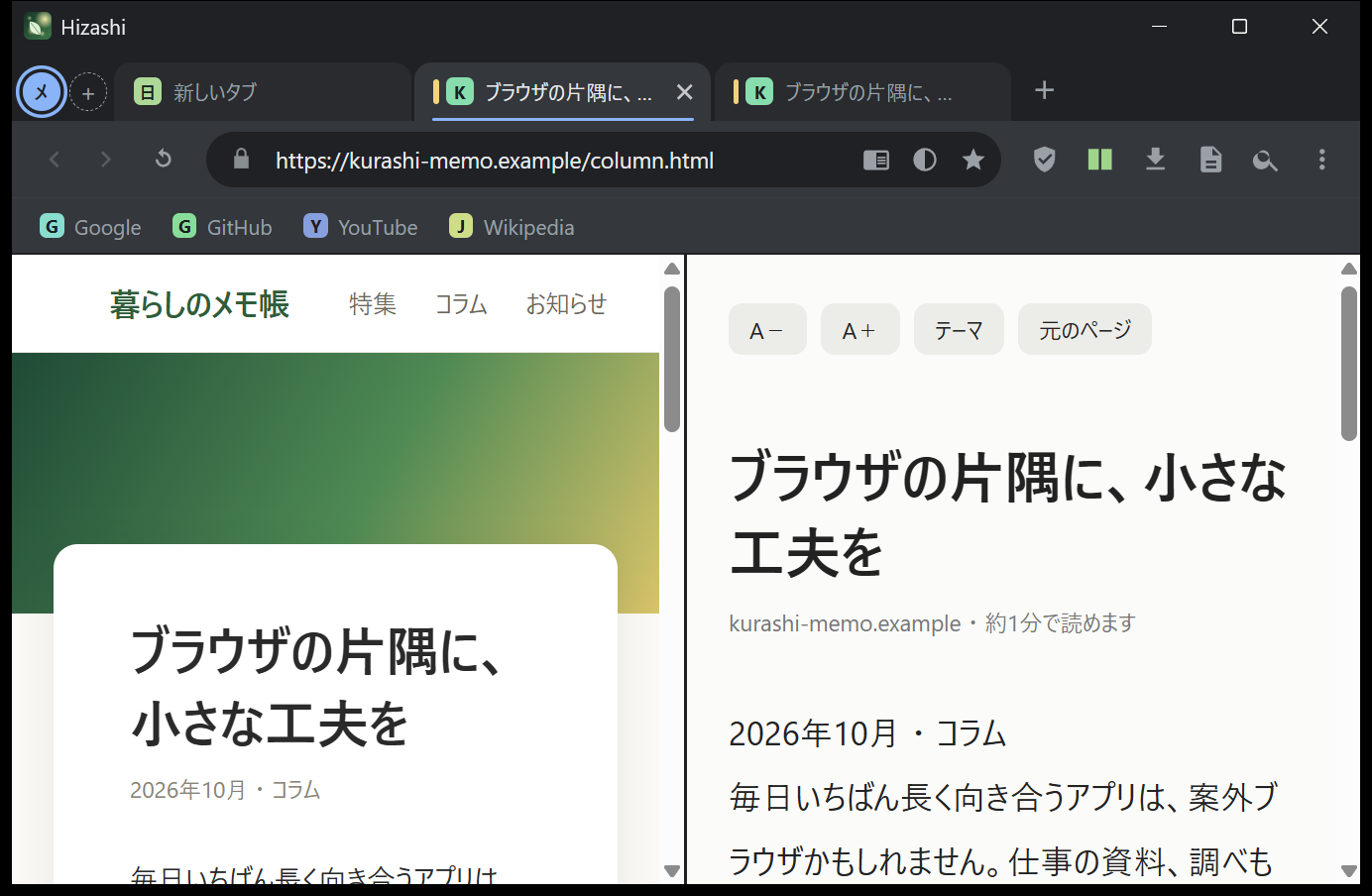Screen dimensions: 1372x896
Task: Click the left pane scrollbar up arrow
Action: [672, 269]
